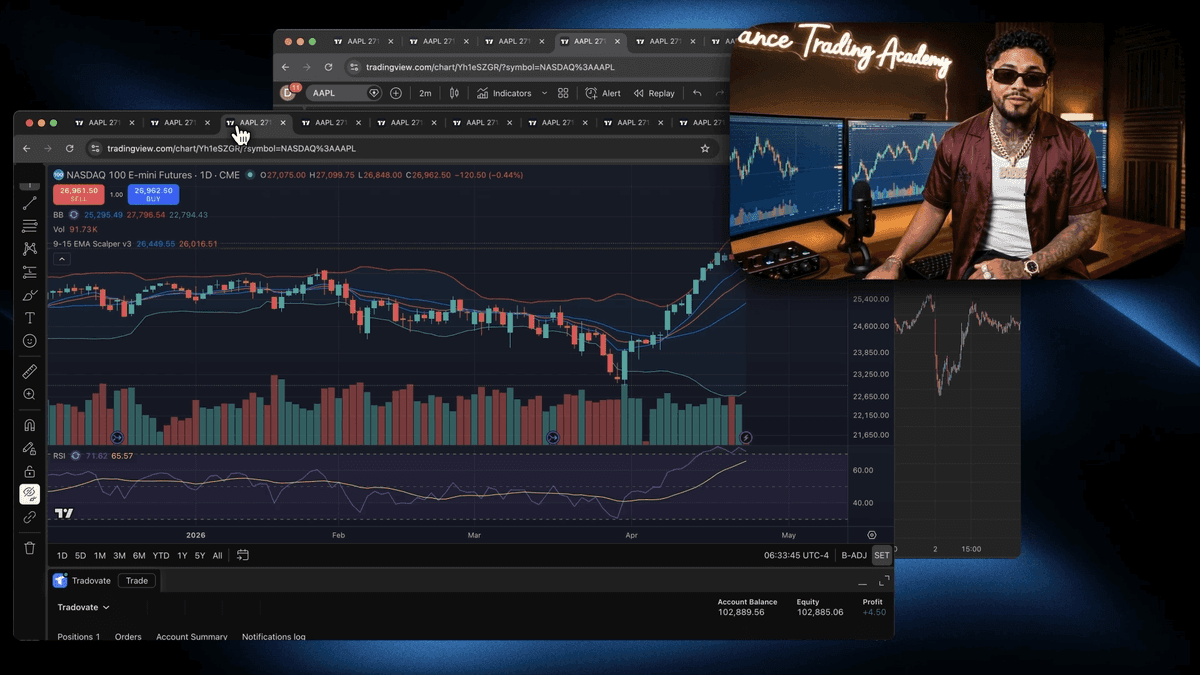Open the Account Summary tab
The height and width of the screenshot is (675, 1200).
[x=191, y=637]
